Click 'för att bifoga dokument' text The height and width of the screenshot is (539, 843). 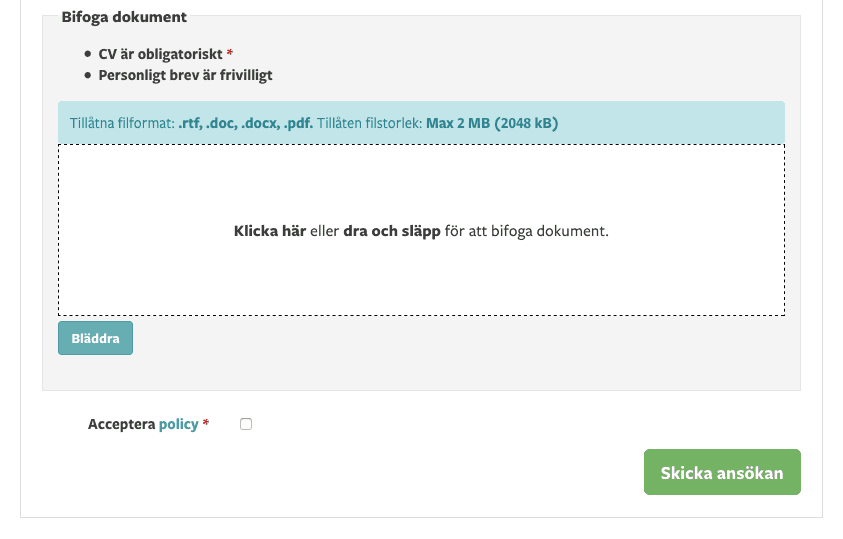526,231
